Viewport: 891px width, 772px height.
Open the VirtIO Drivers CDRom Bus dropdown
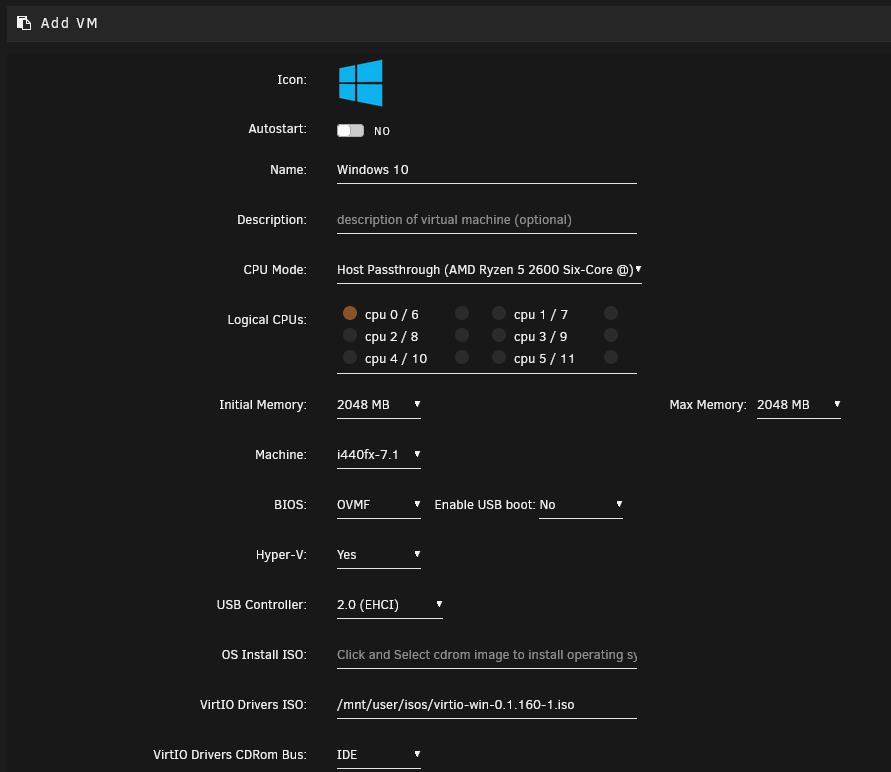point(378,755)
